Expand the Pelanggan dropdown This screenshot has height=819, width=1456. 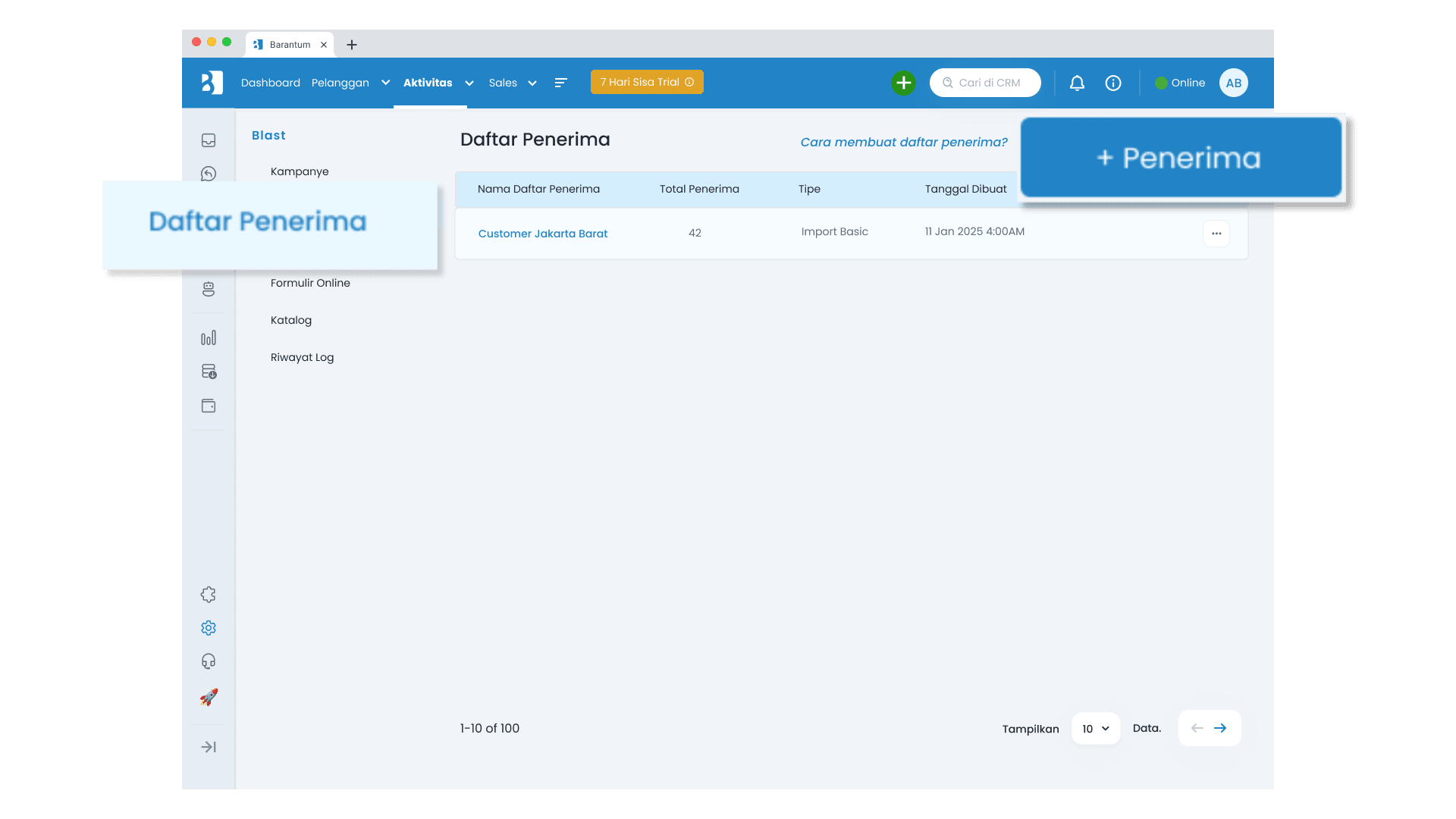pyautogui.click(x=384, y=83)
